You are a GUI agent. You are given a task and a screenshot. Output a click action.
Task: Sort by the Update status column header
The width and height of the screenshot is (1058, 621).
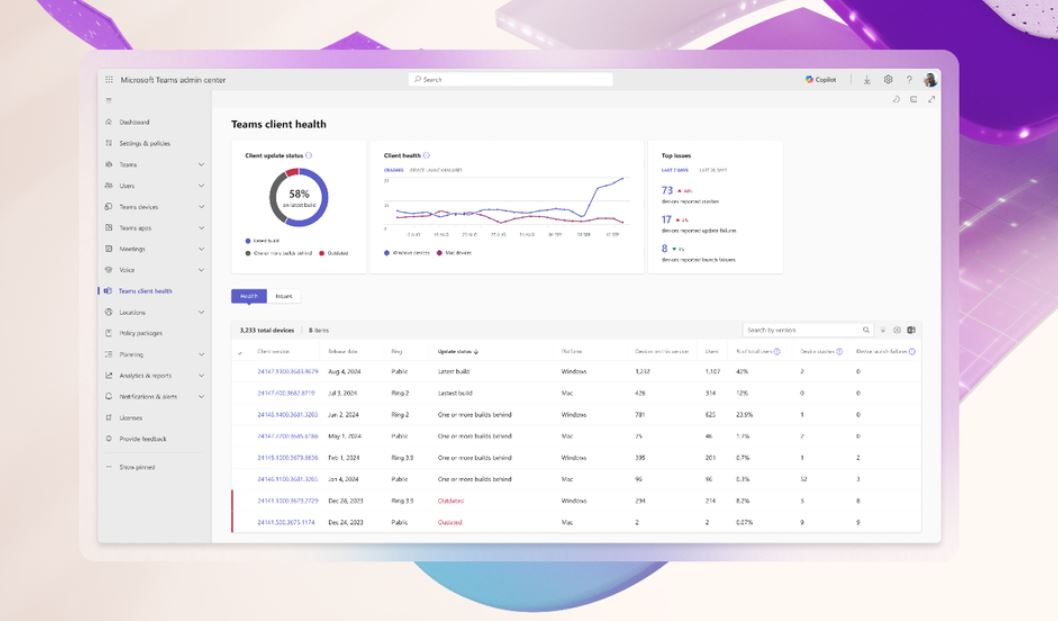pyautogui.click(x=458, y=352)
